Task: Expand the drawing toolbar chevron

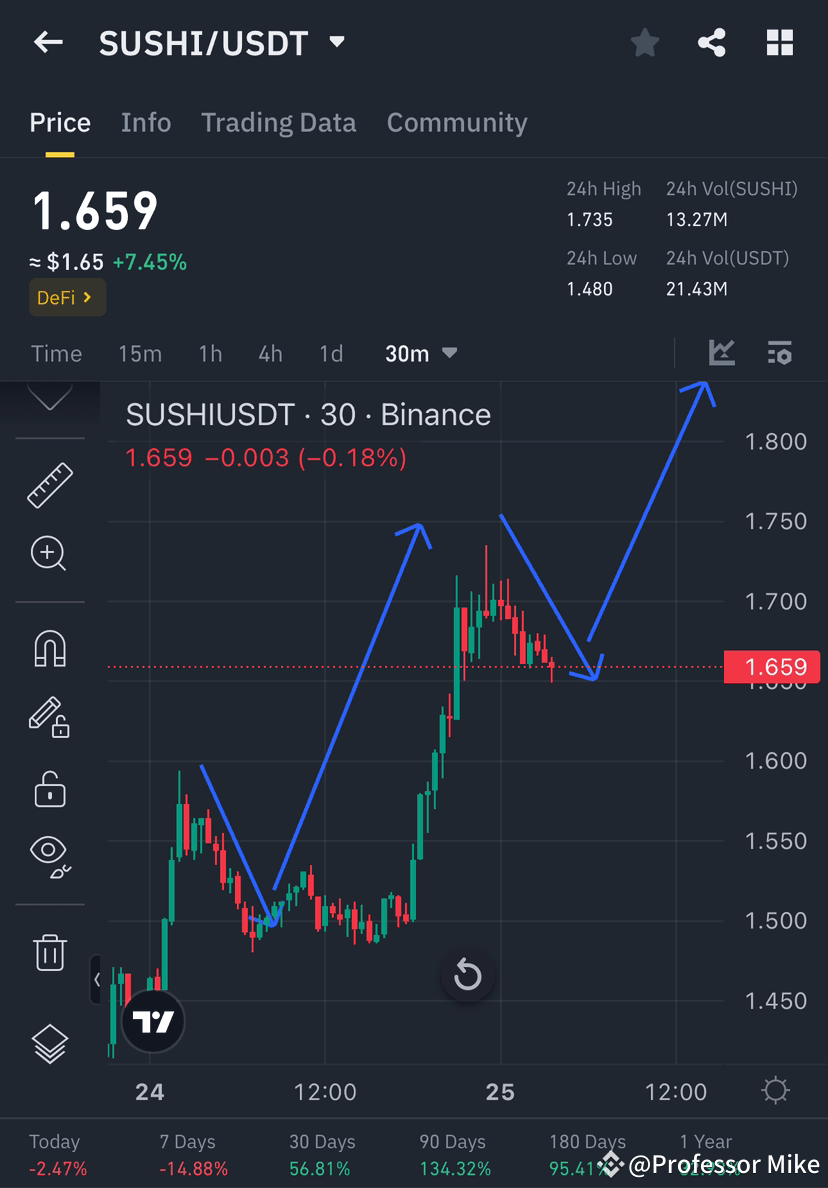Action: point(50,398)
